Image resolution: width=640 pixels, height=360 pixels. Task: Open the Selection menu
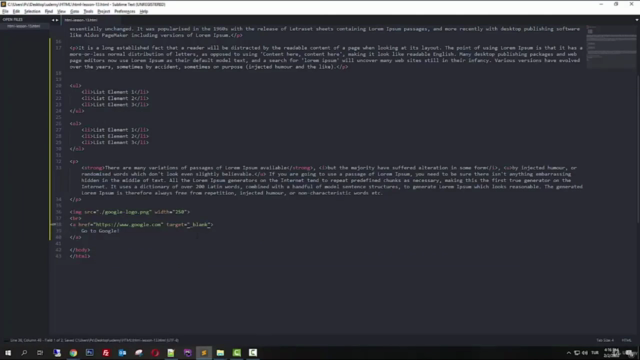pyautogui.click(x=32, y=11)
